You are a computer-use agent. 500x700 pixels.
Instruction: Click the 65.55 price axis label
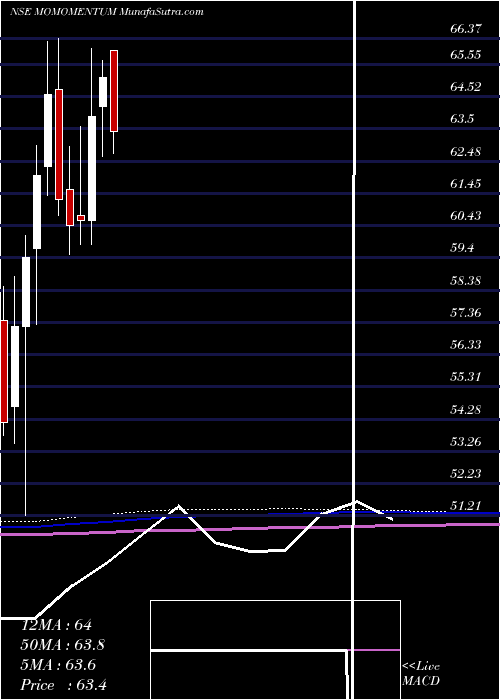point(466,55)
